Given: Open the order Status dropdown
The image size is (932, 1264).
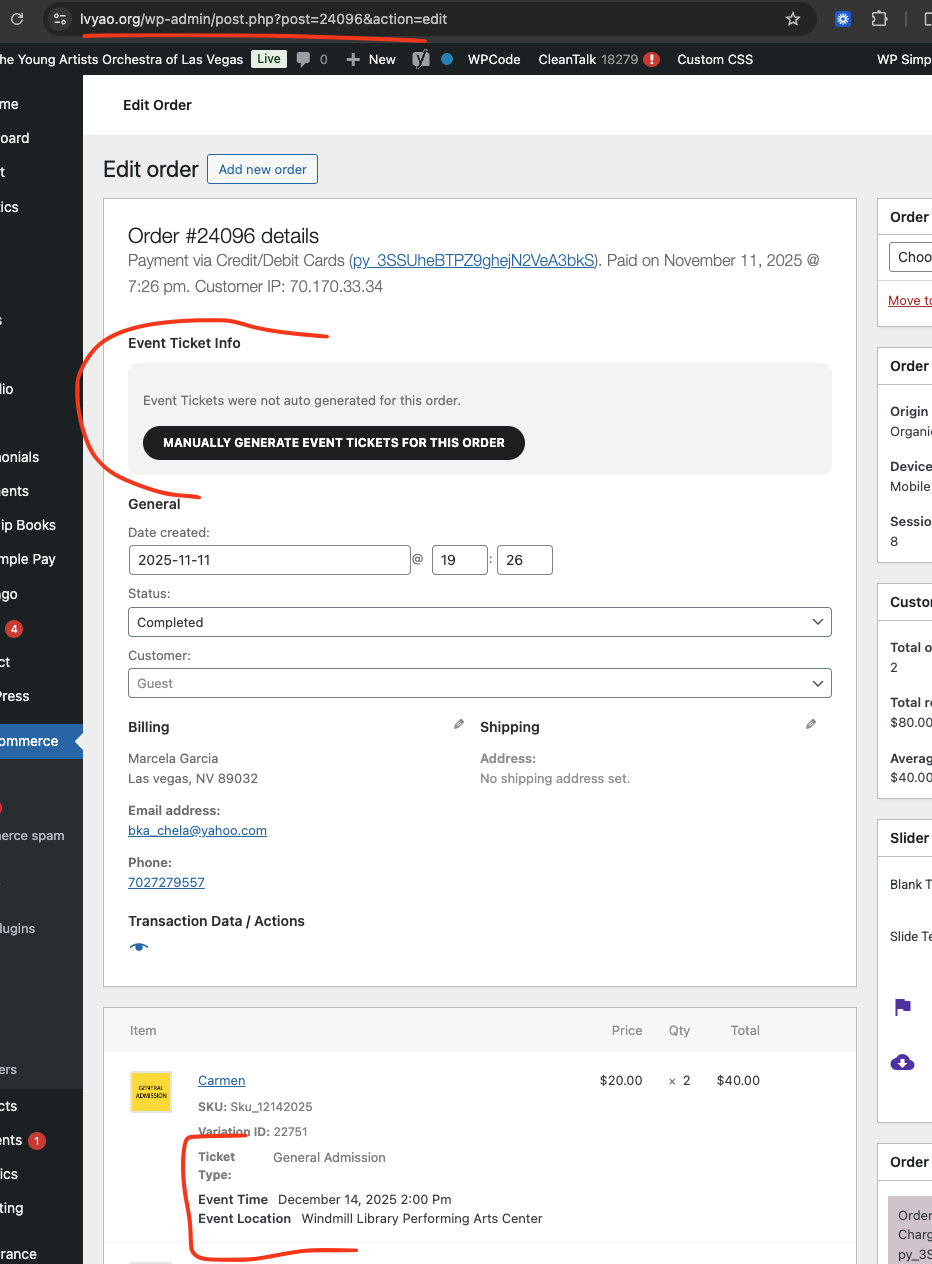Looking at the screenshot, I should pyautogui.click(x=479, y=622).
